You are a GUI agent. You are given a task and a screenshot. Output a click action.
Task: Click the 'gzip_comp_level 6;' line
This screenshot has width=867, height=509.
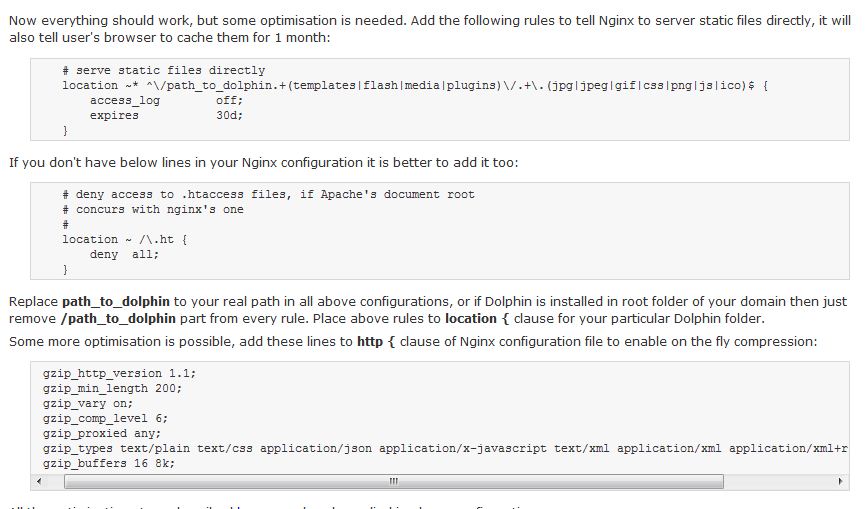(x=105, y=418)
